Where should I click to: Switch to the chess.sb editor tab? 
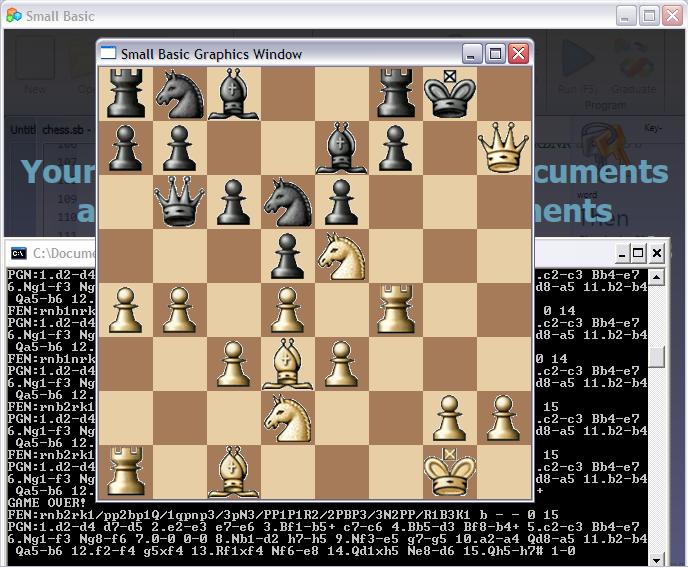pyautogui.click(x=66, y=130)
